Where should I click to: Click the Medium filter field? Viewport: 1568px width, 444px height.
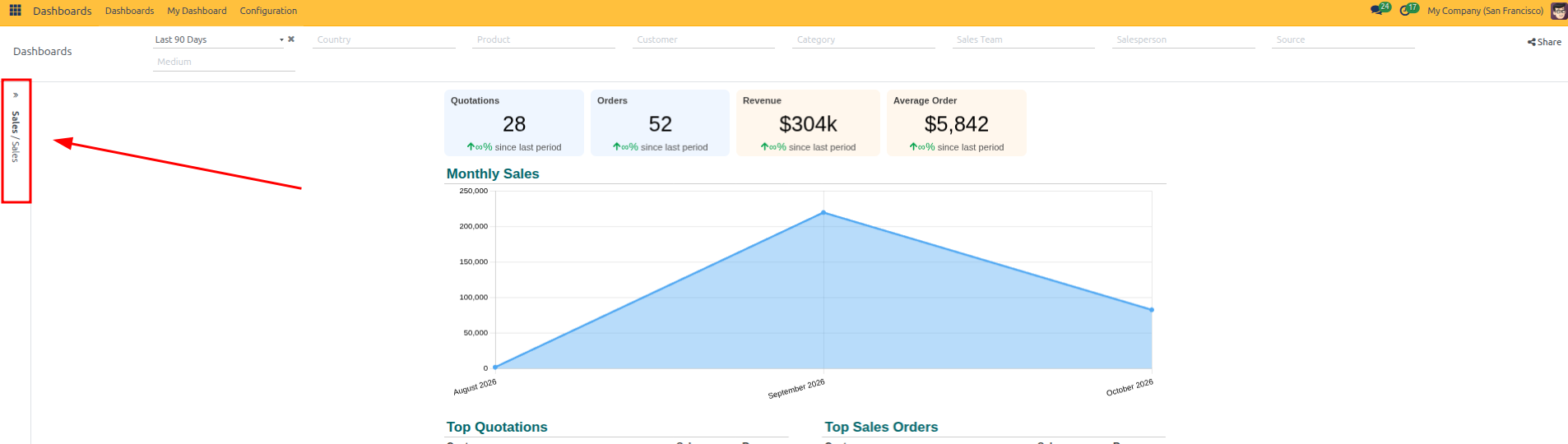(x=224, y=62)
